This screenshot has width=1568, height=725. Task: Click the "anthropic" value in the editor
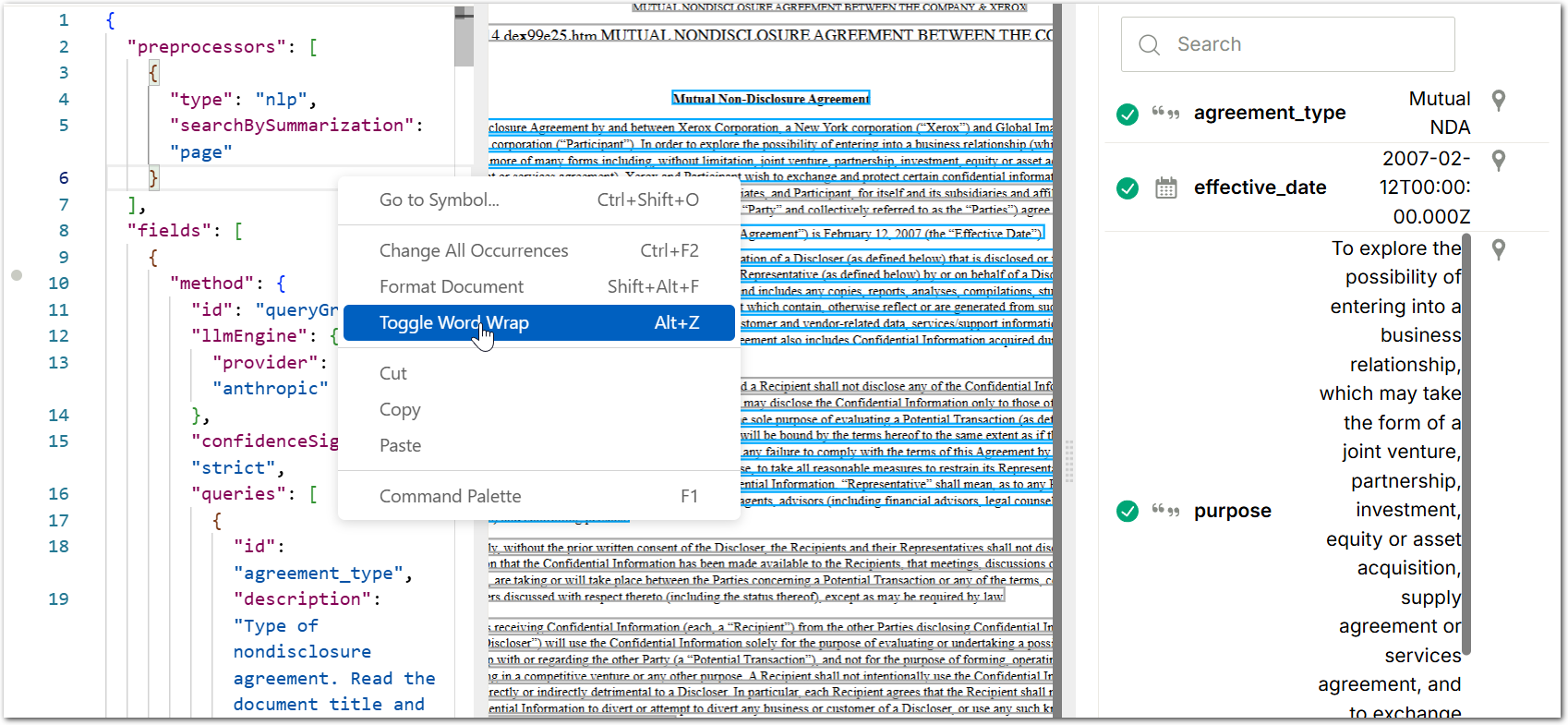click(271, 389)
